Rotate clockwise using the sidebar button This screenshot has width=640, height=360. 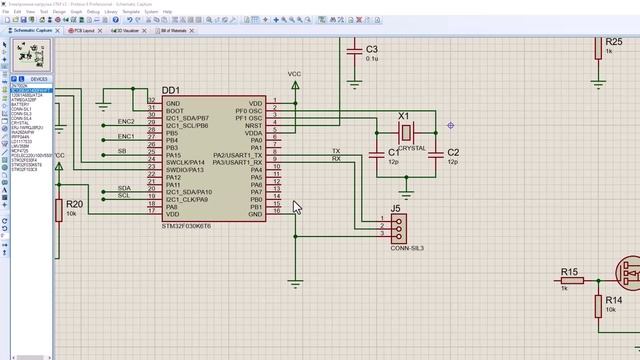[x=4, y=220]
